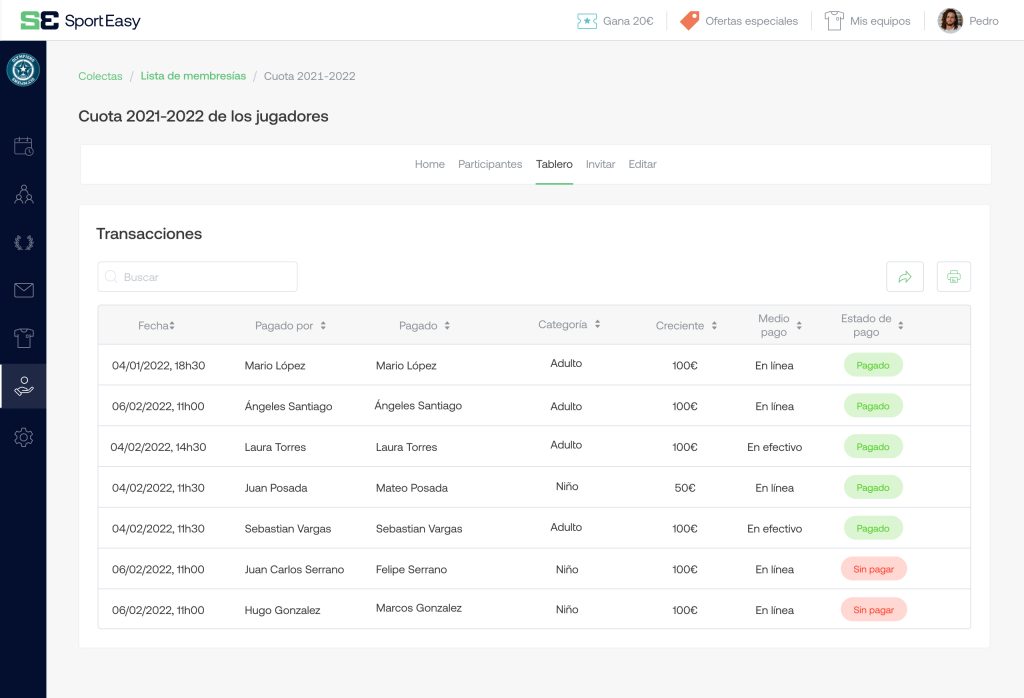The image size is (1024, 698).
Task: Click the date 04/02/2022, 14h30
Action: tap(158, 447)
